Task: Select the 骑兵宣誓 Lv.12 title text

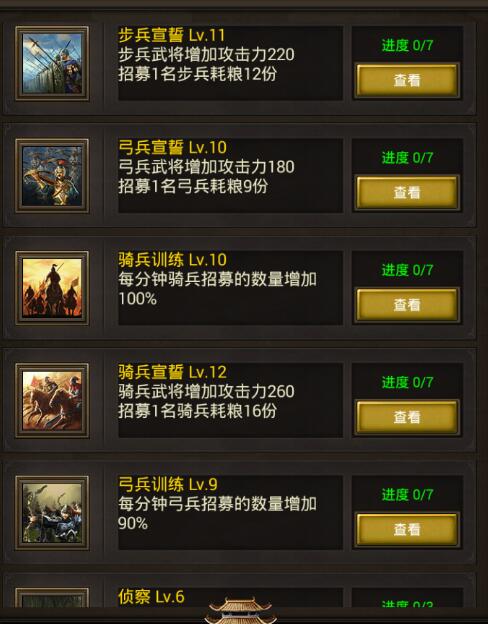Action: pos(172,372)
